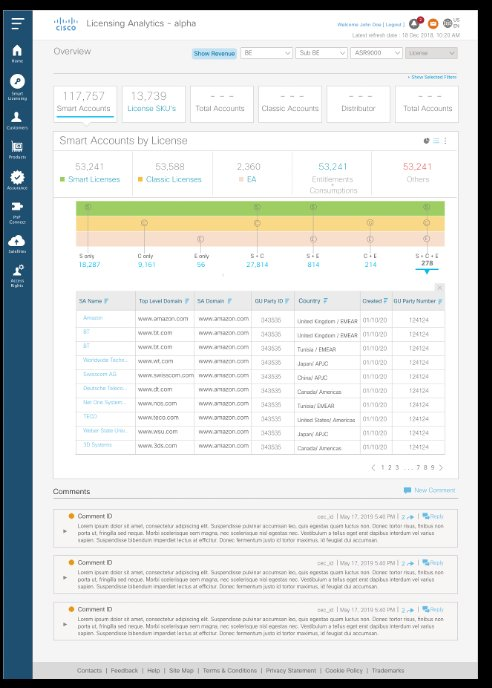This screenshot has height=688, width=492.
Task: Filter the Top Level Domain column
Action: [x=187, y=301]
